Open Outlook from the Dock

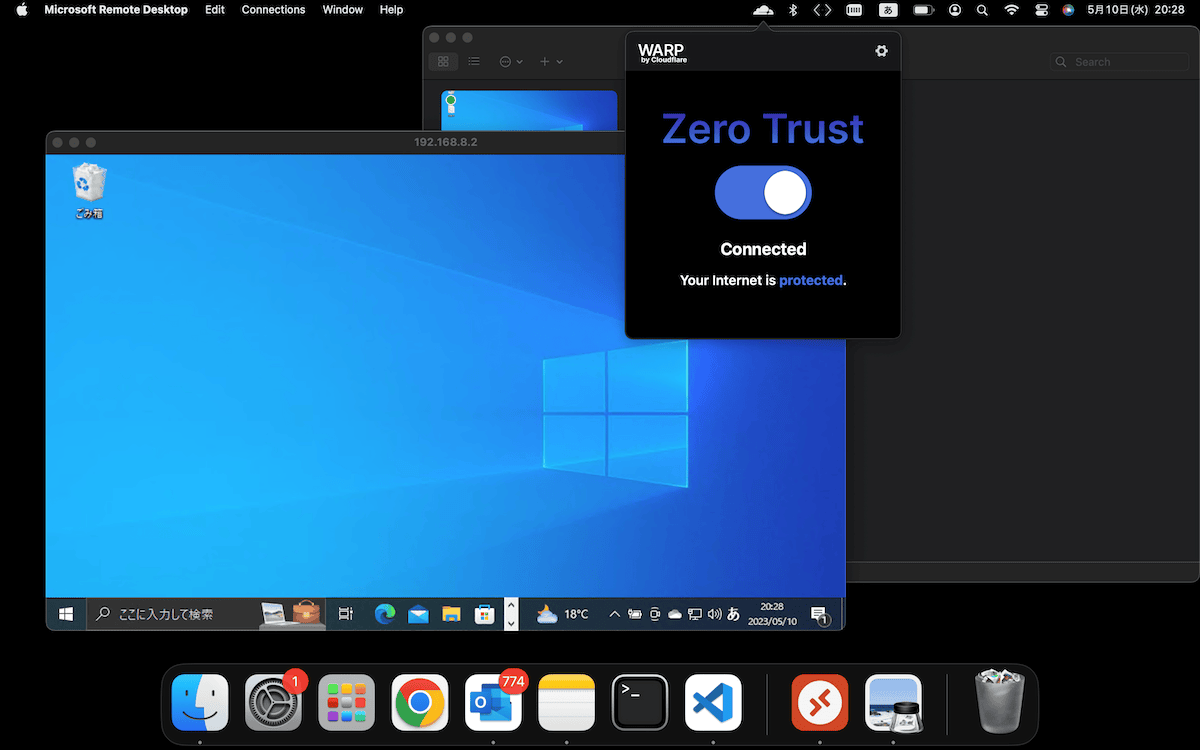click(x=494, y=703)
